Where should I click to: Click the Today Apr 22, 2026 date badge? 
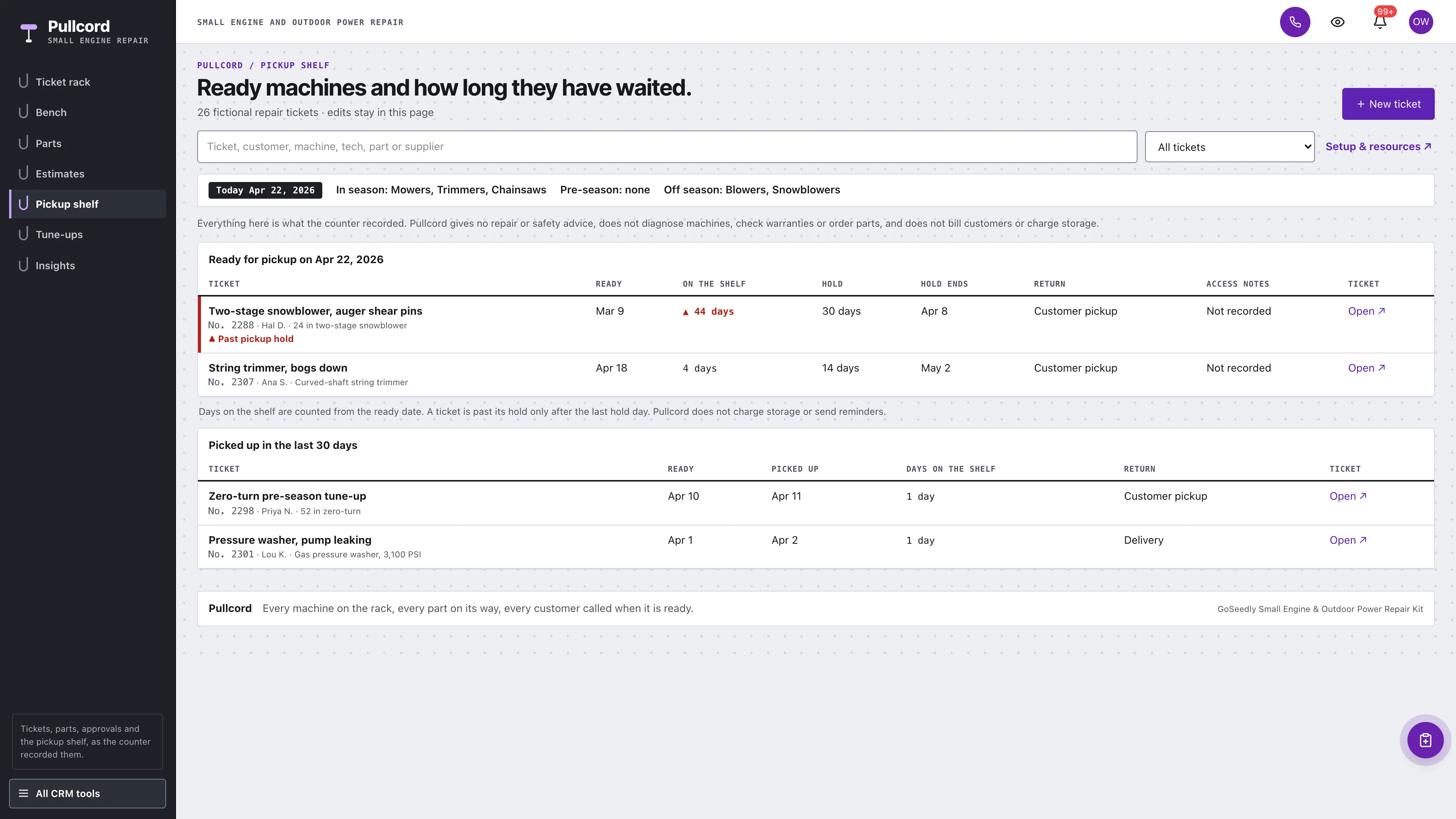265,190
